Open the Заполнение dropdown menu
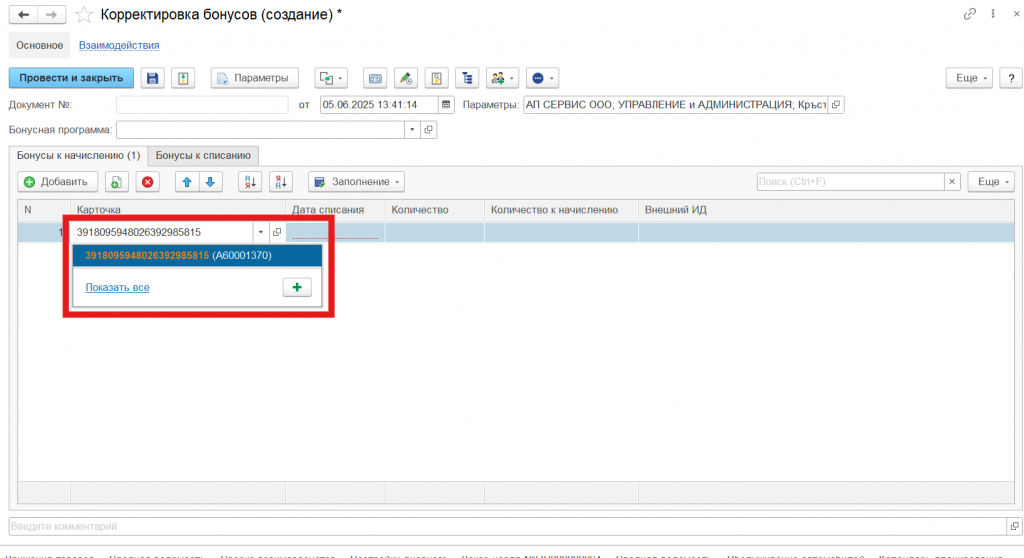The image size is (1024, 558). click(x=356, y=182)
